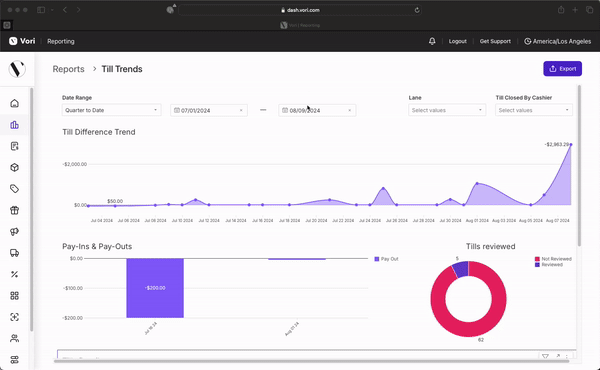The image size is (600, 370).
Task: Toggle Not Reviewed legend entry
Action: (553, 259)
